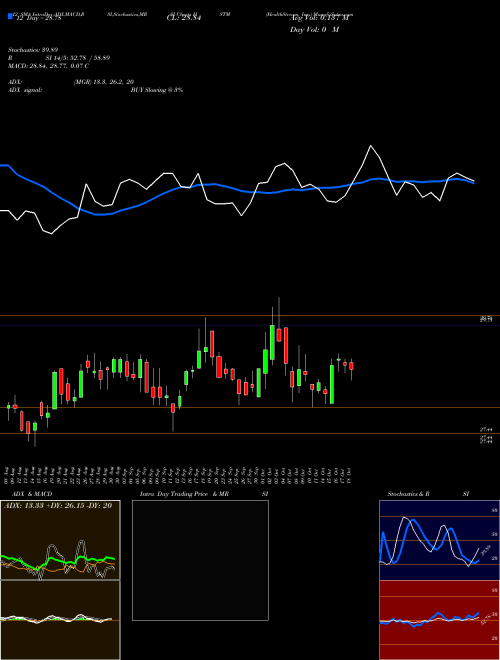
Task: Select the 'SI 14/3: 52.78 / 58.89' readout
Action: [x=78, y=58]
